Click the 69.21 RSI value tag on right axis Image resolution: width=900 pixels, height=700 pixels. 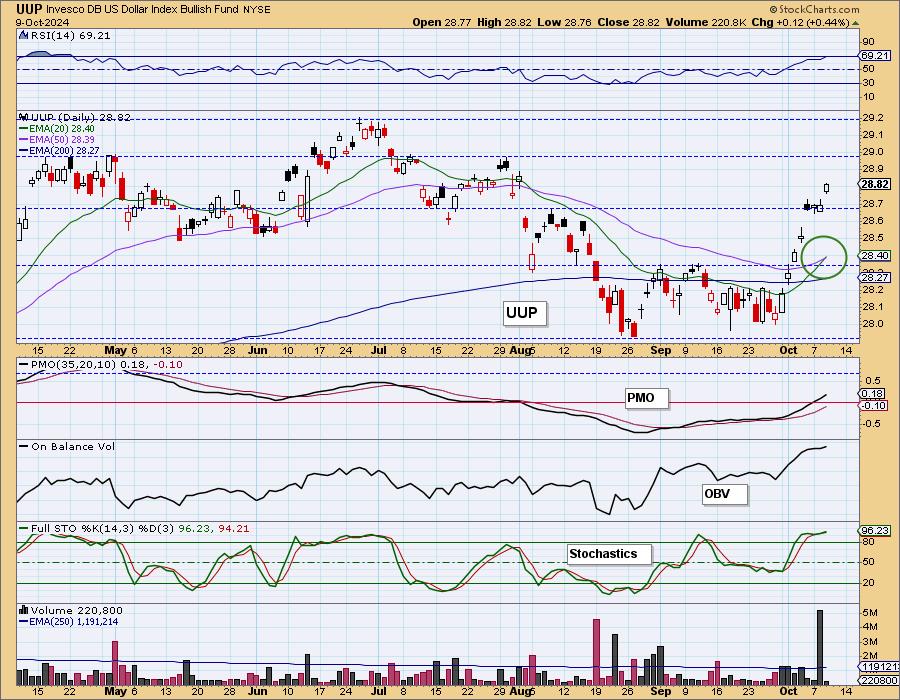click(x=875, y=56)
